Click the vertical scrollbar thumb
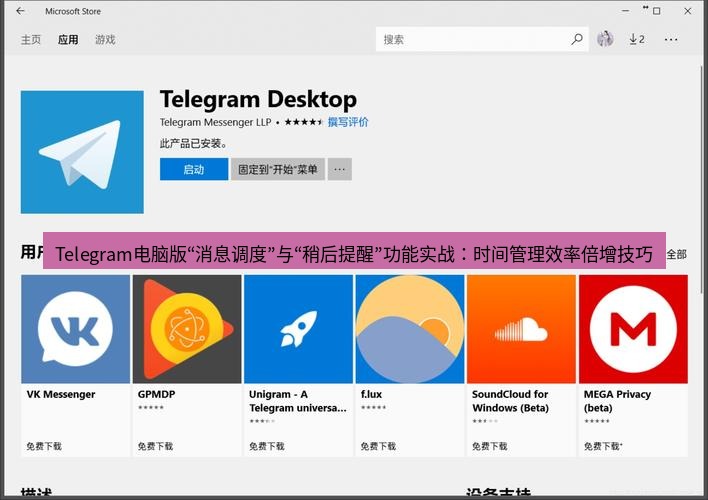The height and width of the screenshot is (500, 708). click(702, 181)
